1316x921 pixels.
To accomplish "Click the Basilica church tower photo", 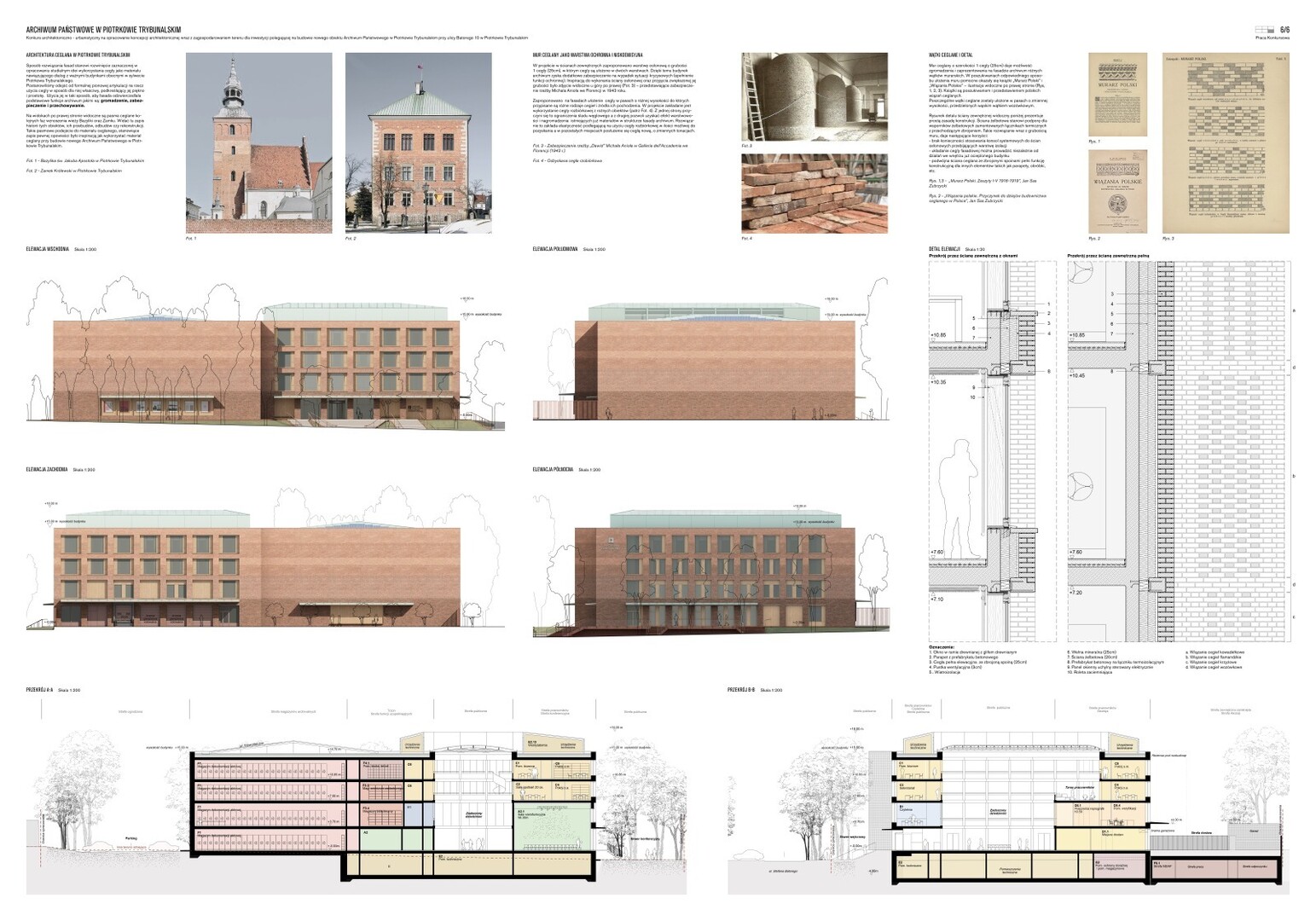I will point(258,142).
